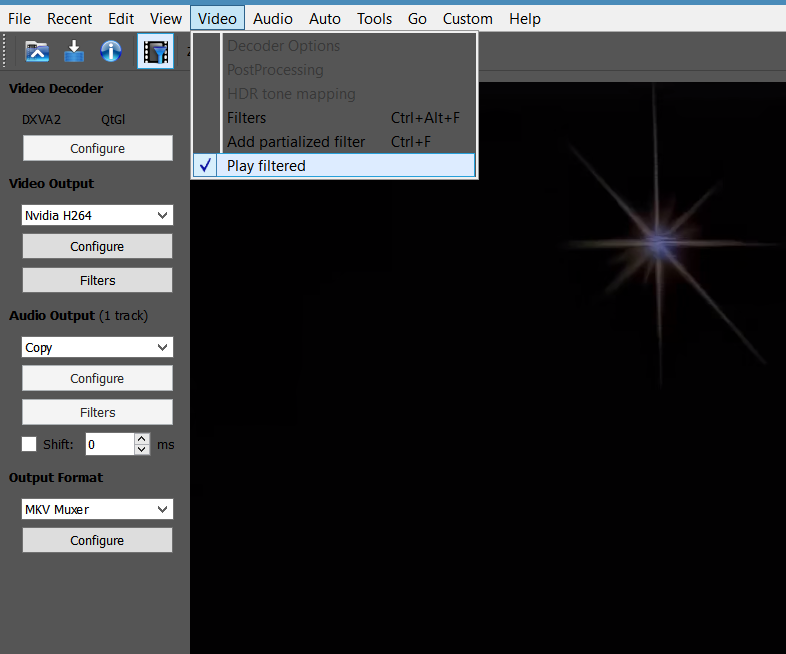Click the DXVA2 decoder label
This screenshot has height=654, width=786.
point(41,120)
